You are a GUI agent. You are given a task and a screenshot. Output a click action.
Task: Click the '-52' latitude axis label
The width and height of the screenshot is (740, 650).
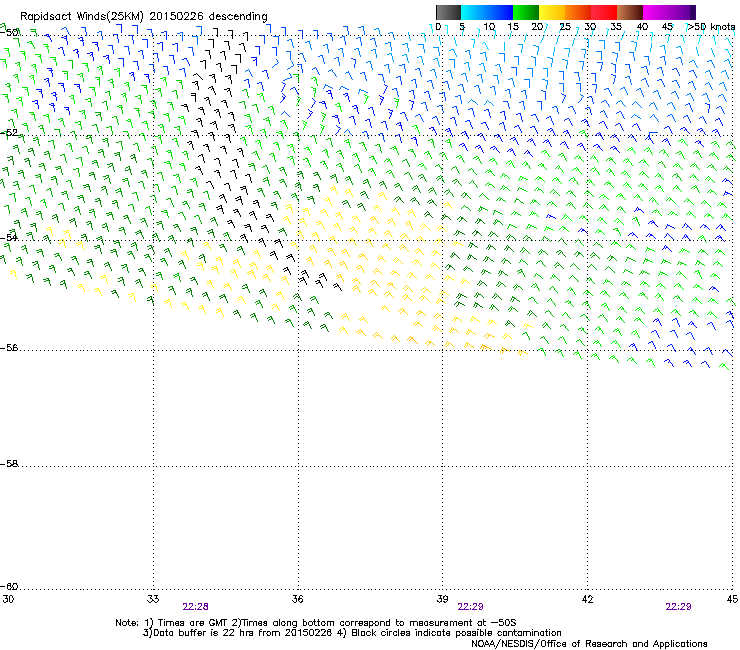(x=9, y=133)
